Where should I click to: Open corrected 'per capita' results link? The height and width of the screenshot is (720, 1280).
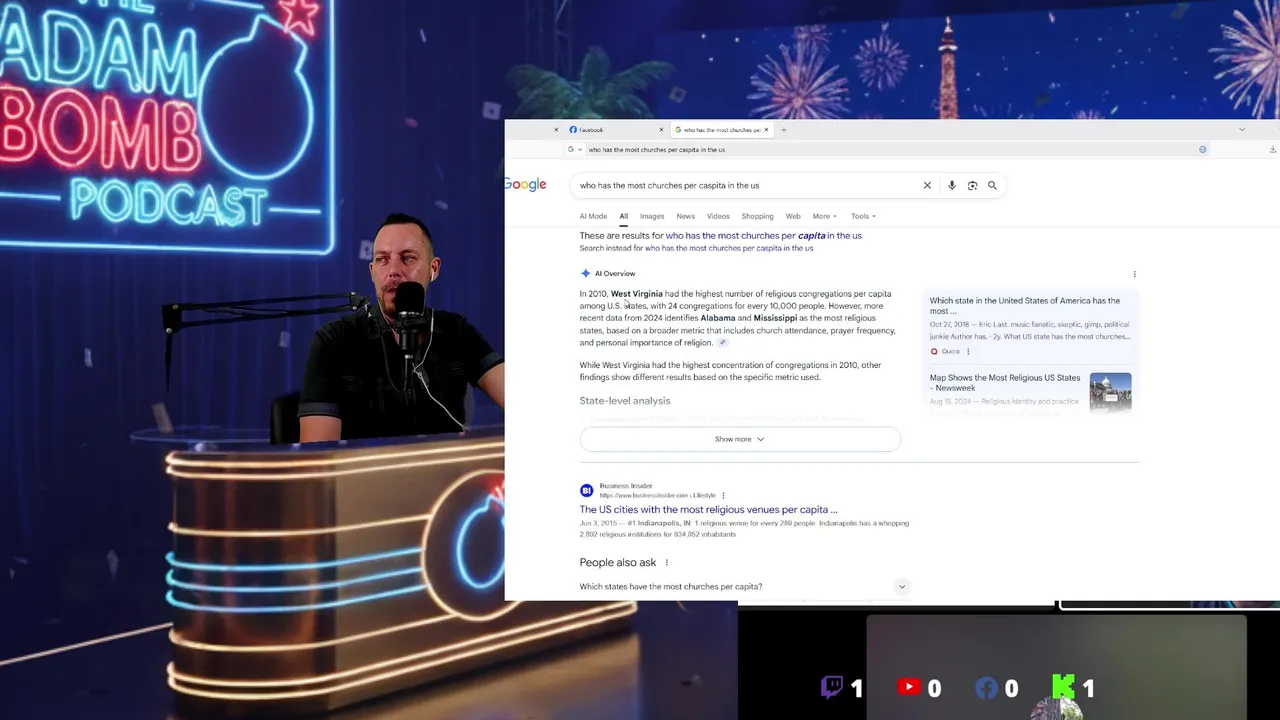[763, 236]
